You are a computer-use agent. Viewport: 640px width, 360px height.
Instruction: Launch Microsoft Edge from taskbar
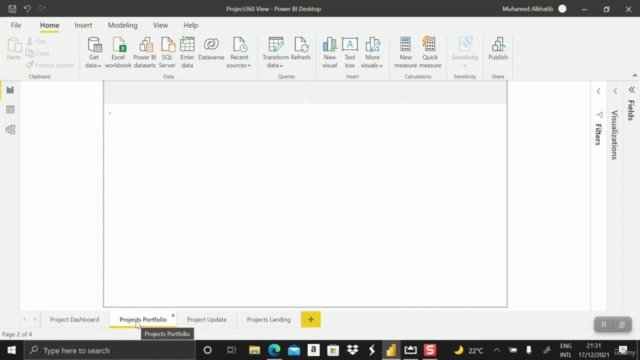274,350
